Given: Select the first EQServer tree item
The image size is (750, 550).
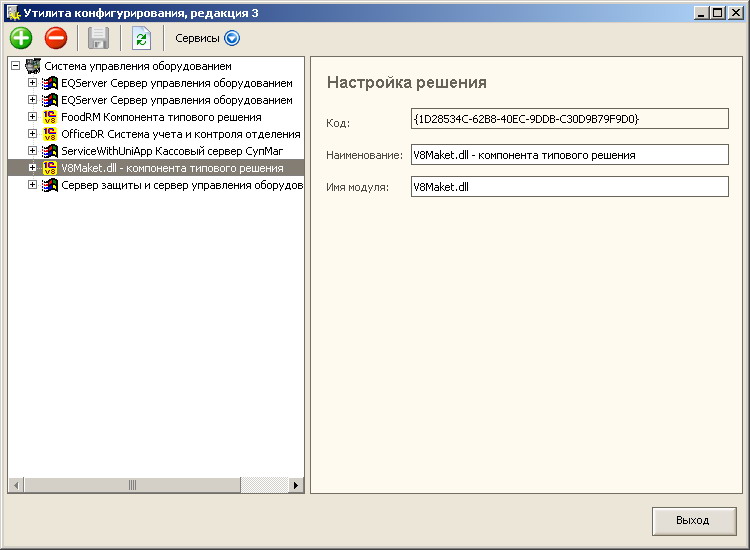Looking at the screenshot, I should [x=176, y=83].
